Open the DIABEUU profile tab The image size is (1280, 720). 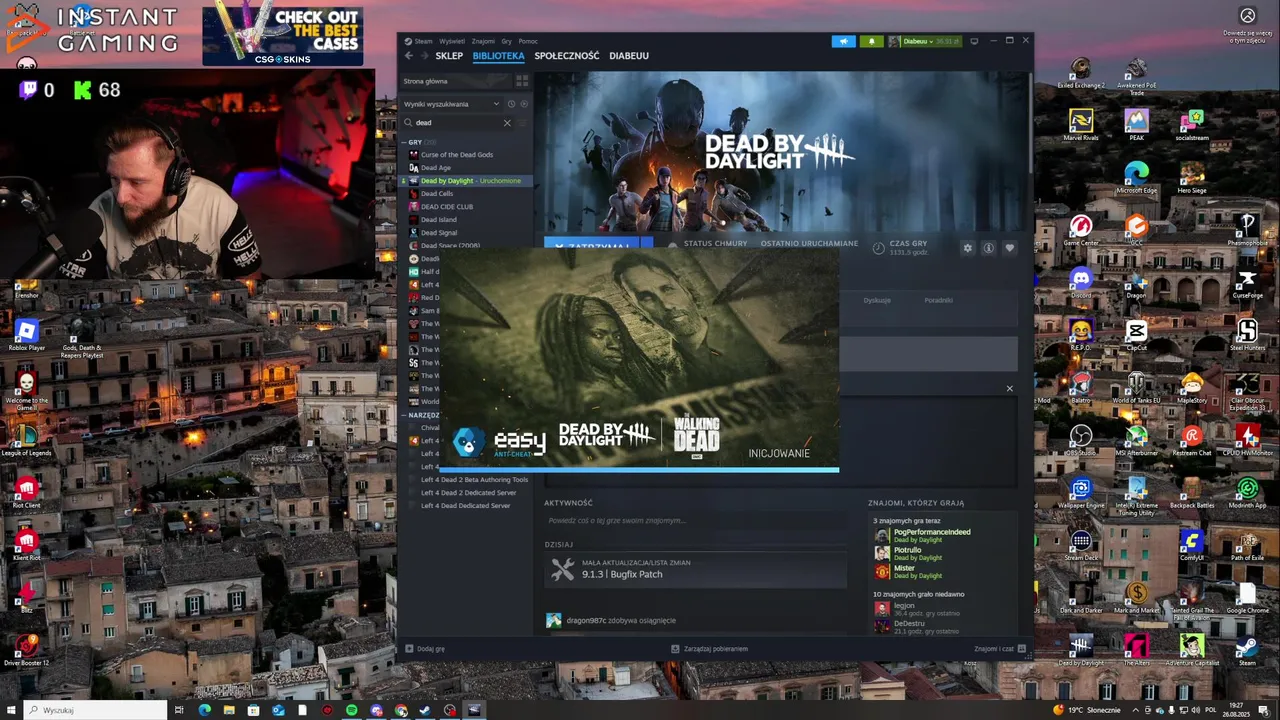(x=629, y=56)
